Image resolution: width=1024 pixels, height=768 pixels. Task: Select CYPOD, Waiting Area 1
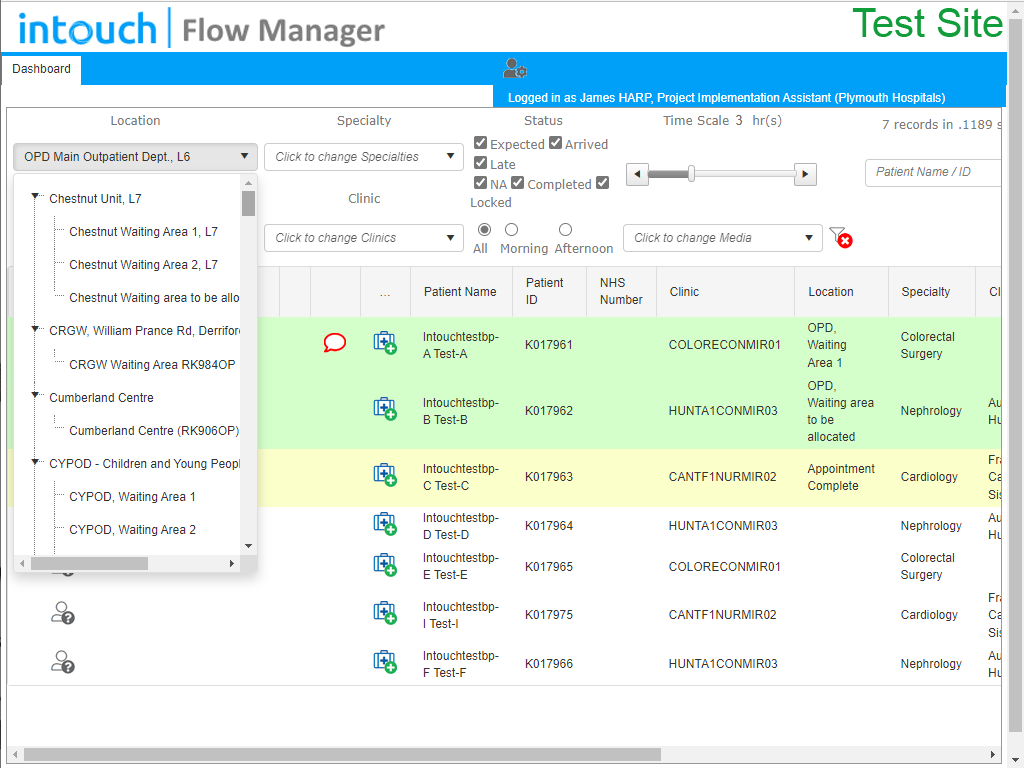(132, 497)
